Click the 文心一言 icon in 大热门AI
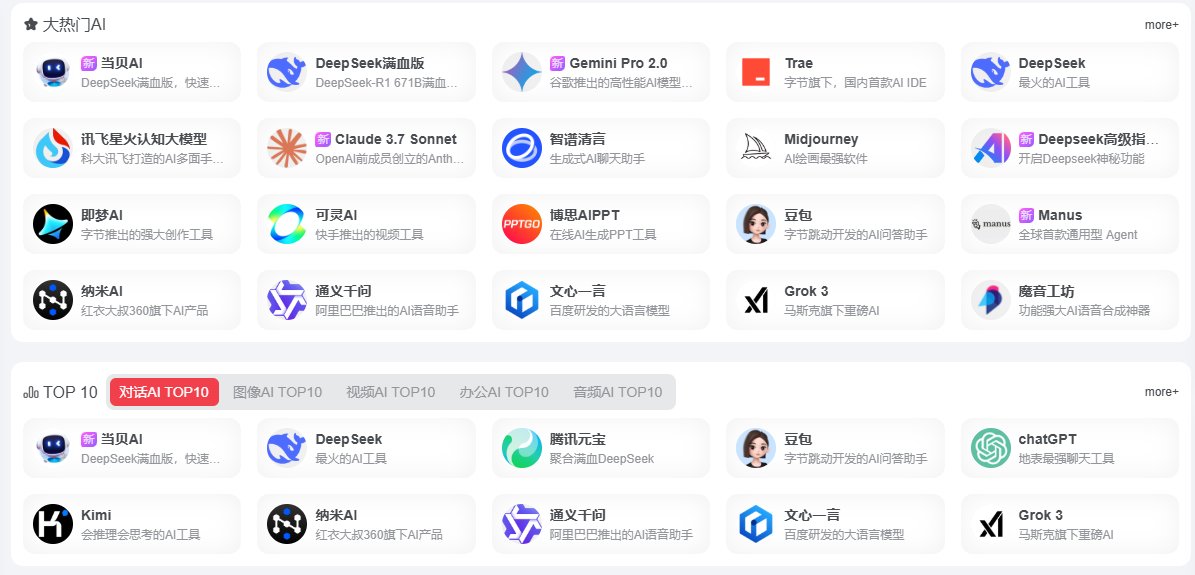The height and width of the screenshot is (575, 1195). 521,300
